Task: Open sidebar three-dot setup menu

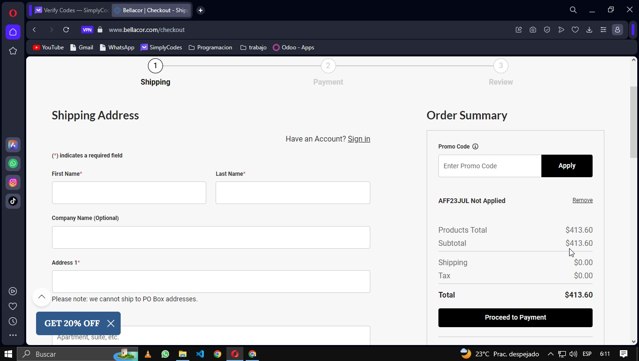Action: pyautogui.click(x=13, y=335)
